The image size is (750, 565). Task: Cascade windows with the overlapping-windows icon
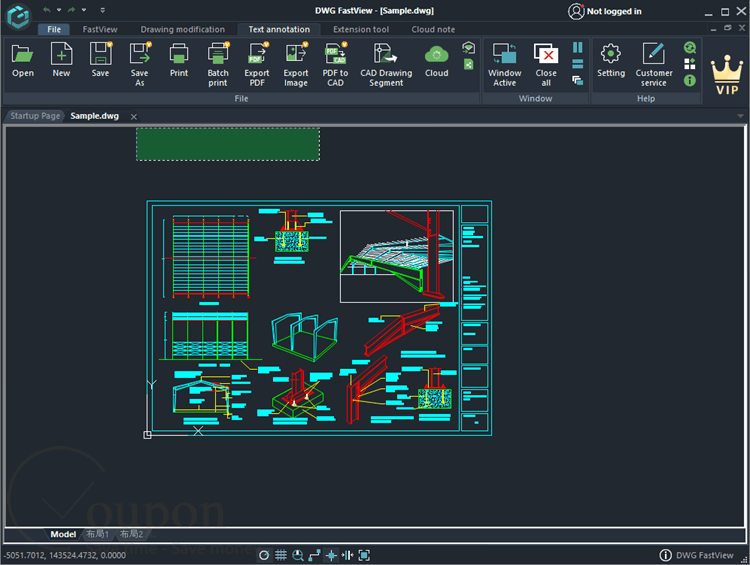tap(578, 80)
